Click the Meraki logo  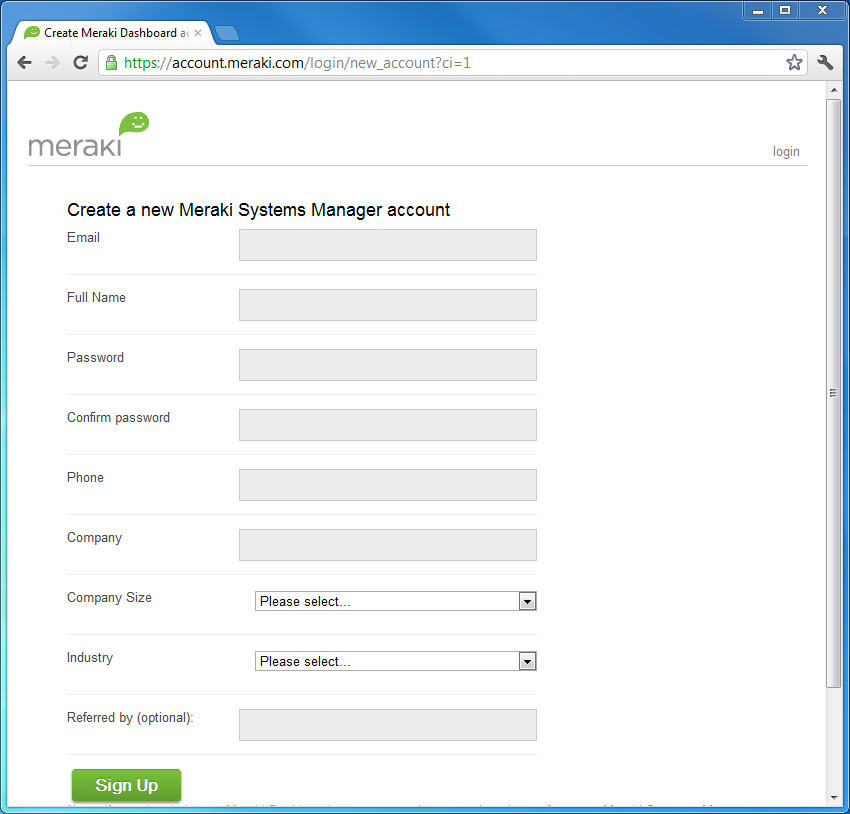(89, 135)
